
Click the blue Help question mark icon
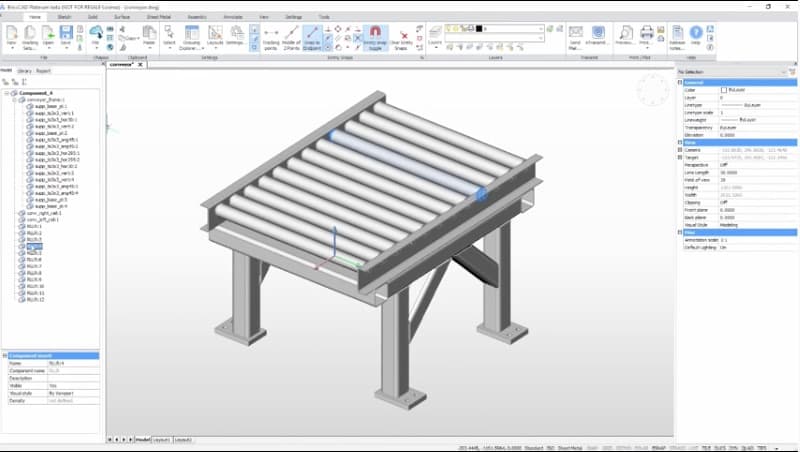coord(696,33)
